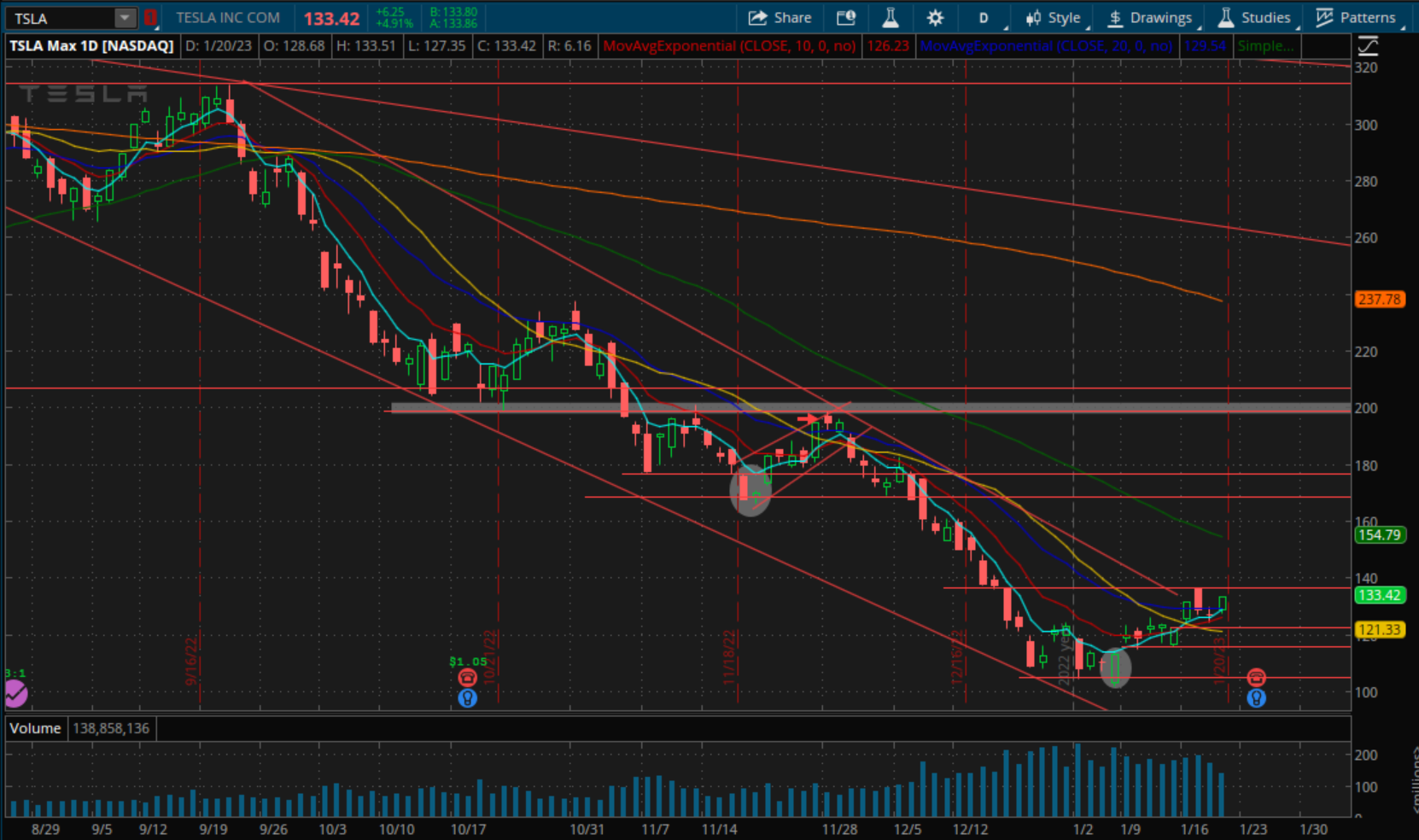Click blue lightbulb icon near 10/17 date
This screenshot has height=840, width=1419.
467,698
